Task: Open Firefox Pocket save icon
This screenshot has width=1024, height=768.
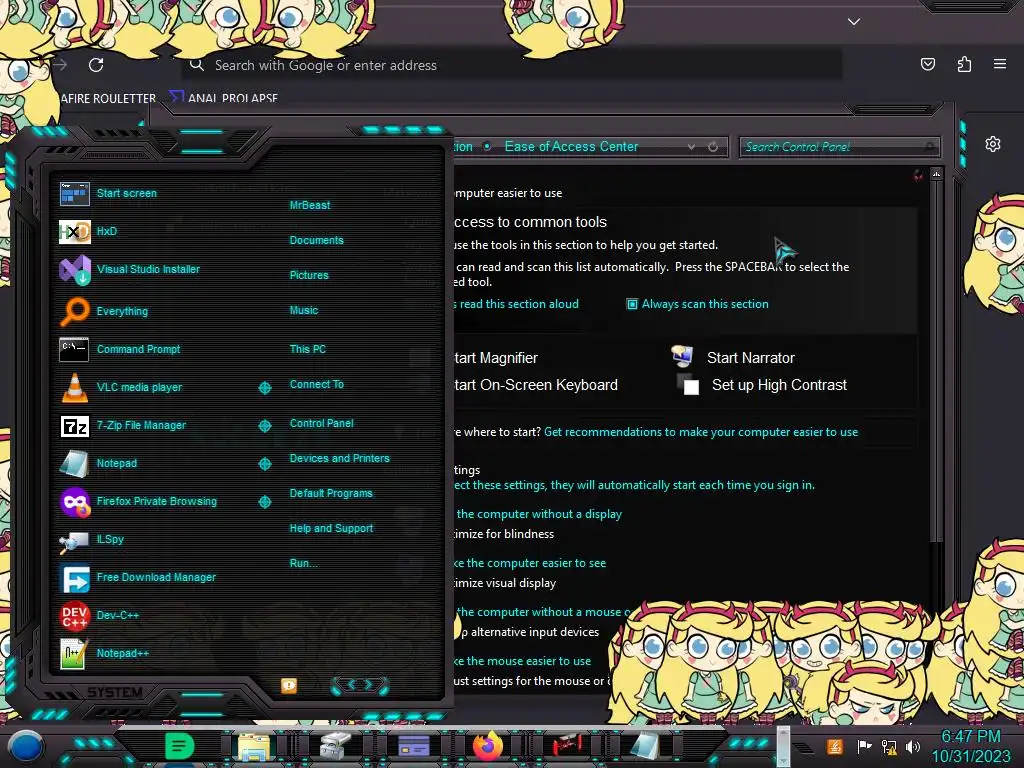Action: pyautogui.click(x=927, y=64)
